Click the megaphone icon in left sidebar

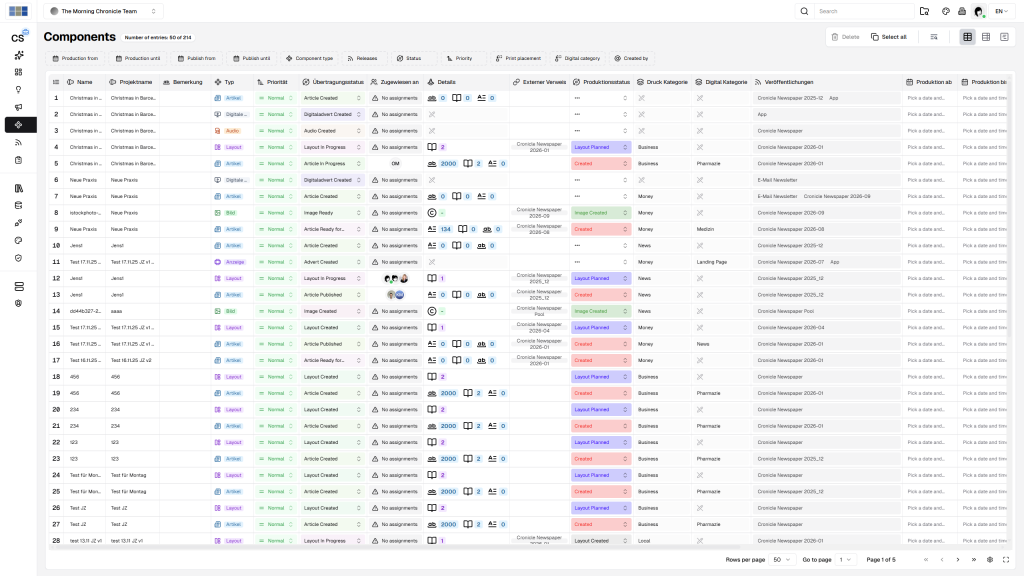[18, 107]
